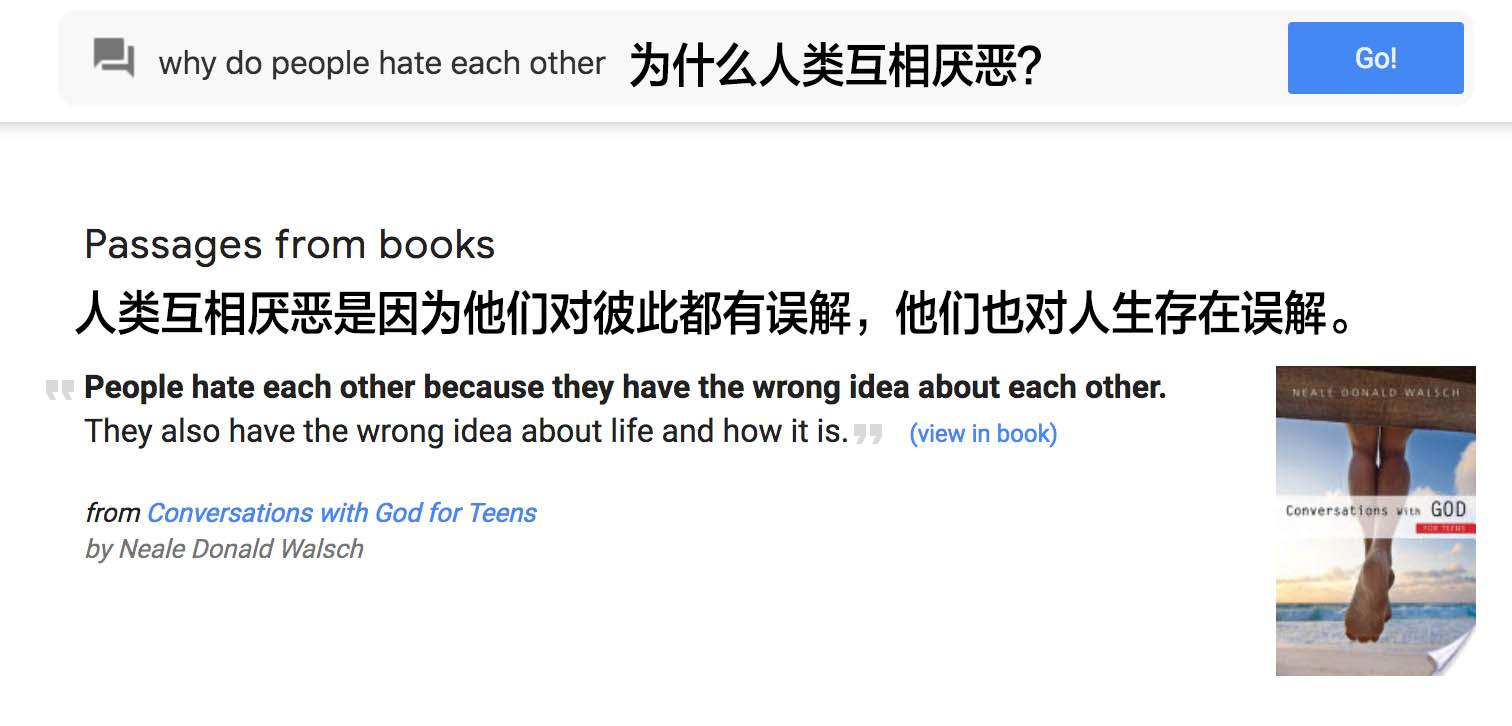Open the "Conversations with God for Teens" link
This screenshot has height=726, width=1512.
coord(341,513)
